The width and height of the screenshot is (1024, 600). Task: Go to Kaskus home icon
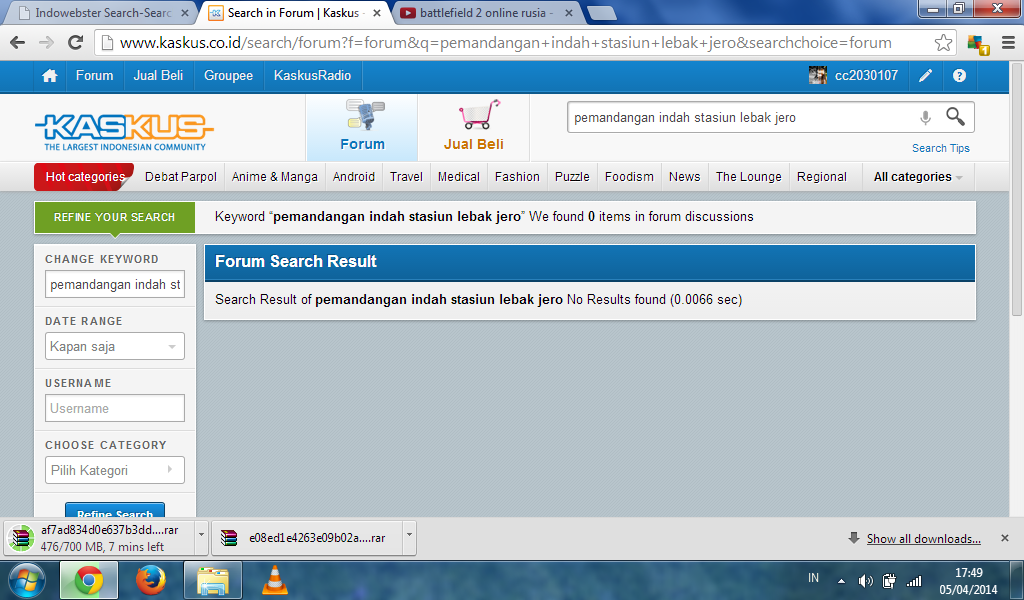[x=50, y=76]
